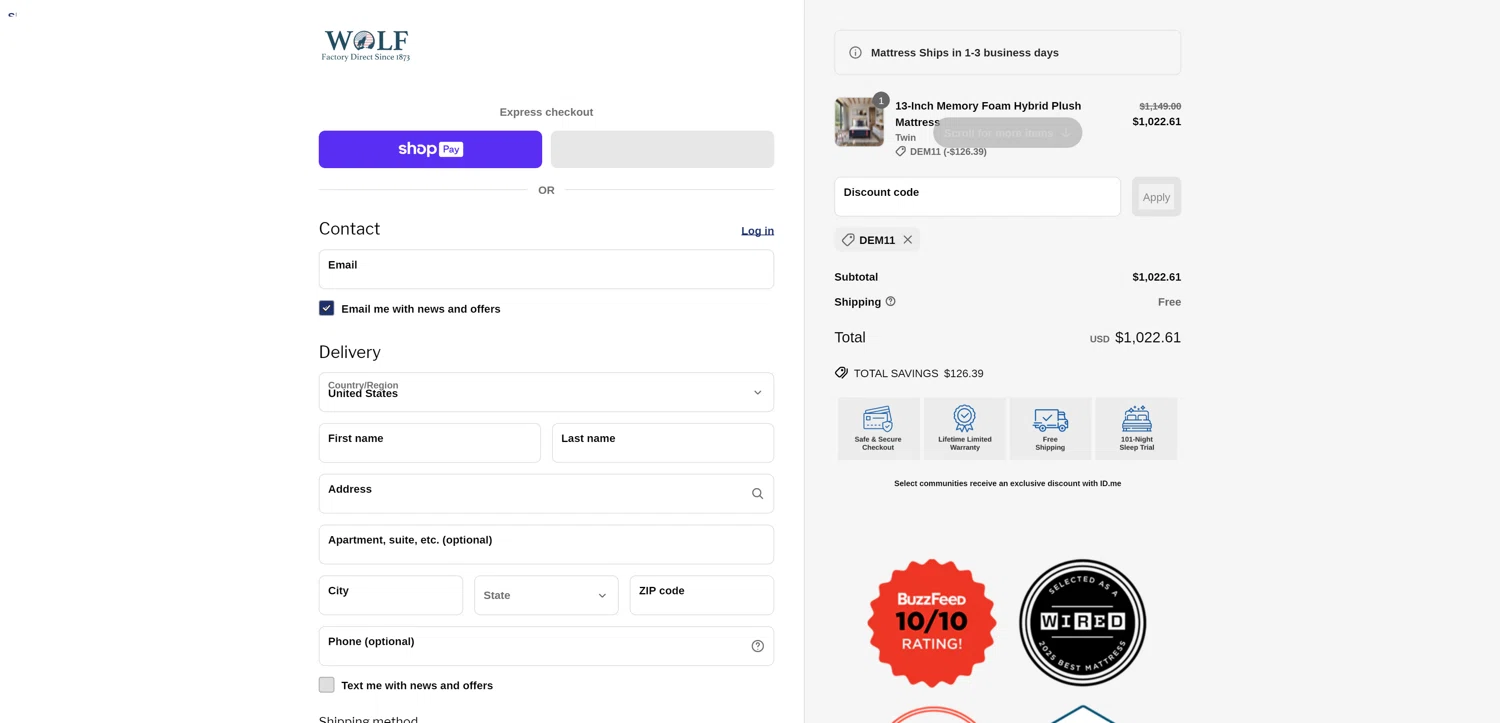Click the phone field help question icon
This screenshot has height=723, width=1500.
pyautogui.click(x=757, y=646)
